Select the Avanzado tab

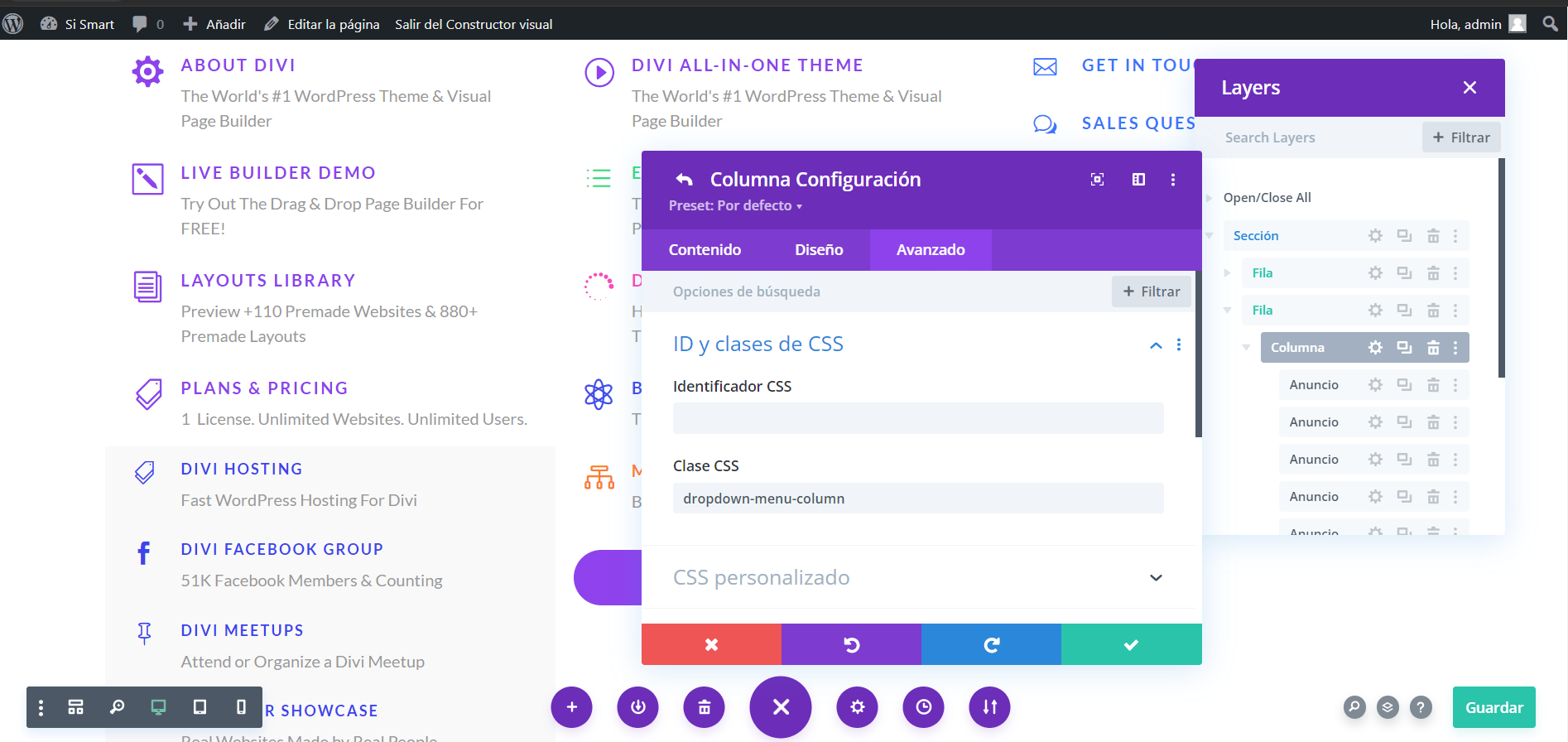(931, 250)
